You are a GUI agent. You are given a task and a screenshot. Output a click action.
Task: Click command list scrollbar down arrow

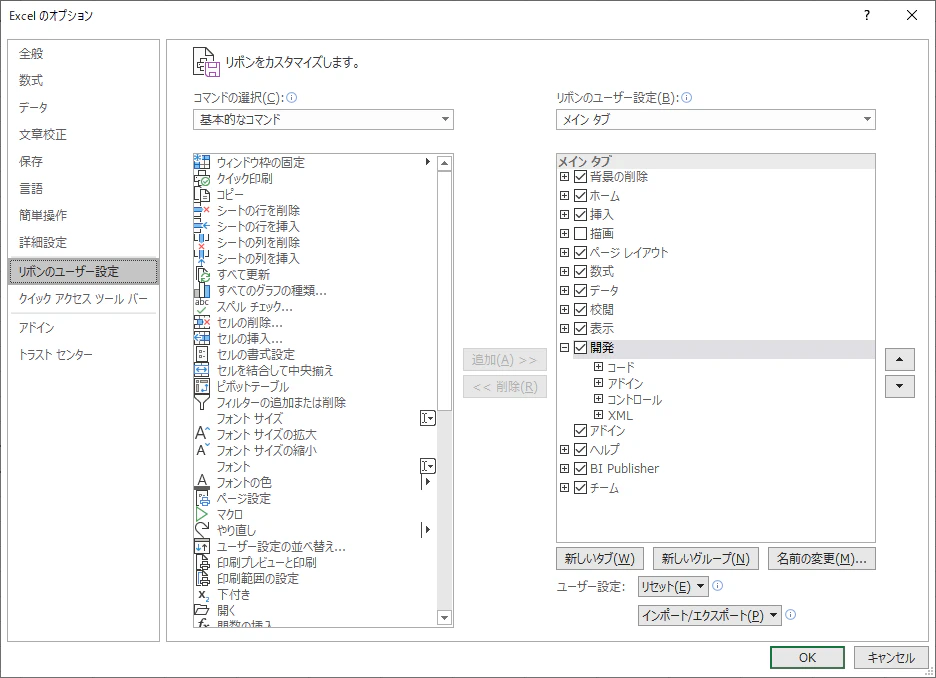[444, 618]
